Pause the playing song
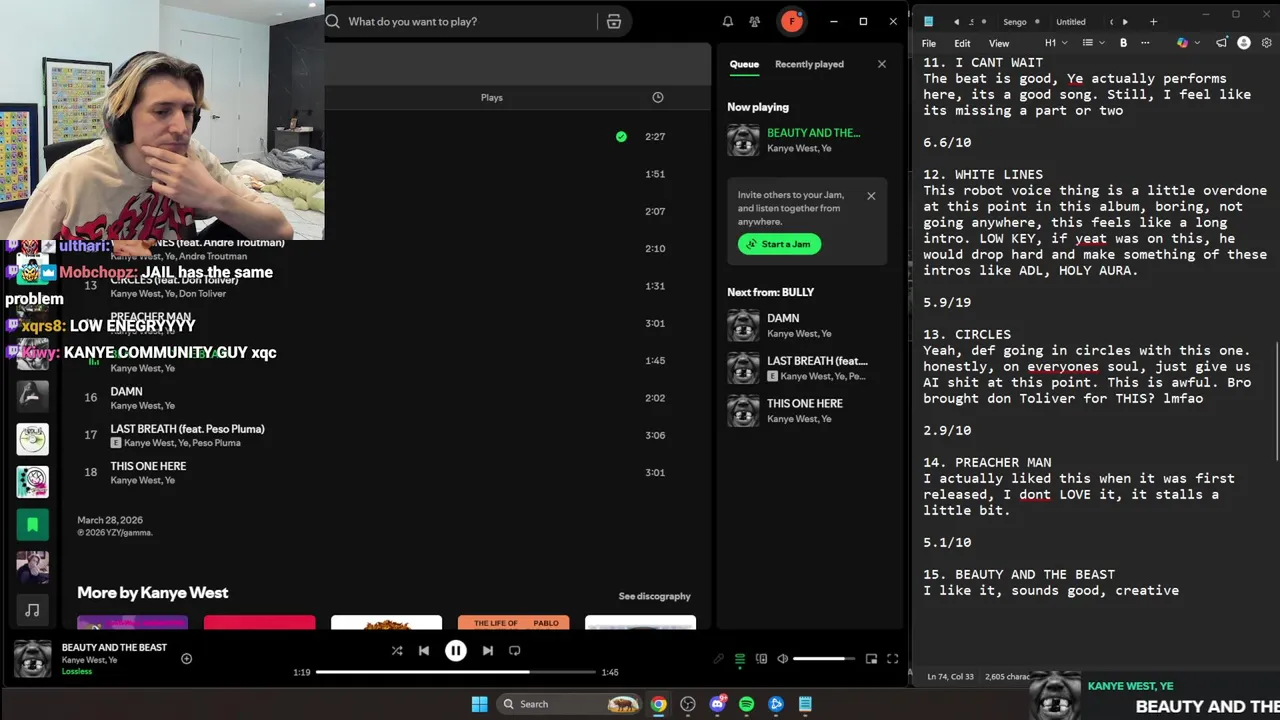1280x720 pixels. [455, 650]
